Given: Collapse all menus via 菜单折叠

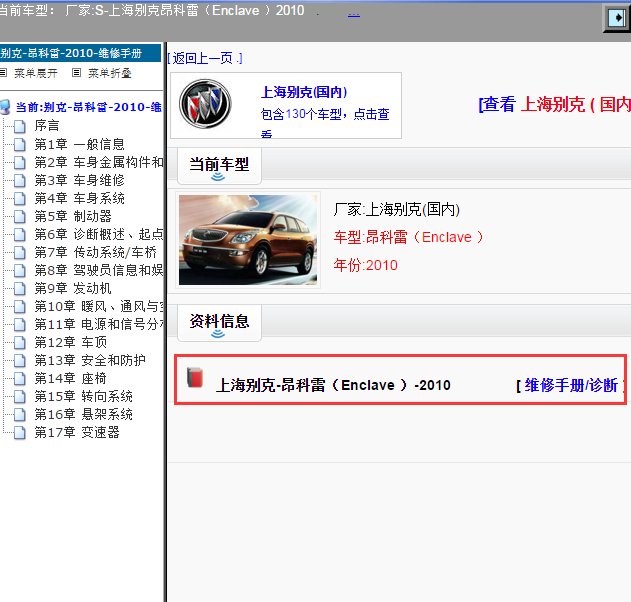Looking at the screenshot, I should coord(110,73).
